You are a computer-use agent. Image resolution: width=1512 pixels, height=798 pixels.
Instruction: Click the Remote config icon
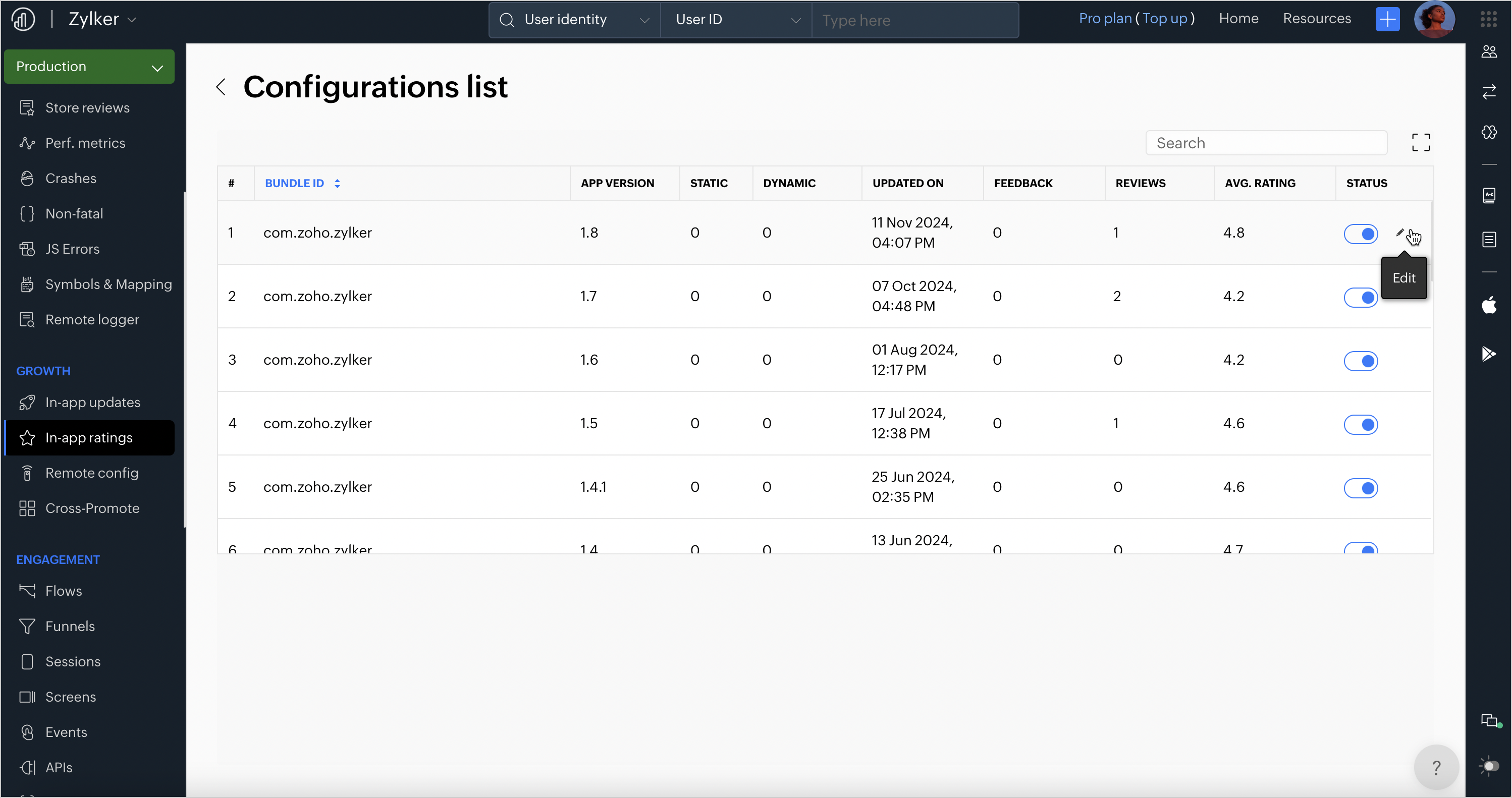coord(27,473)
